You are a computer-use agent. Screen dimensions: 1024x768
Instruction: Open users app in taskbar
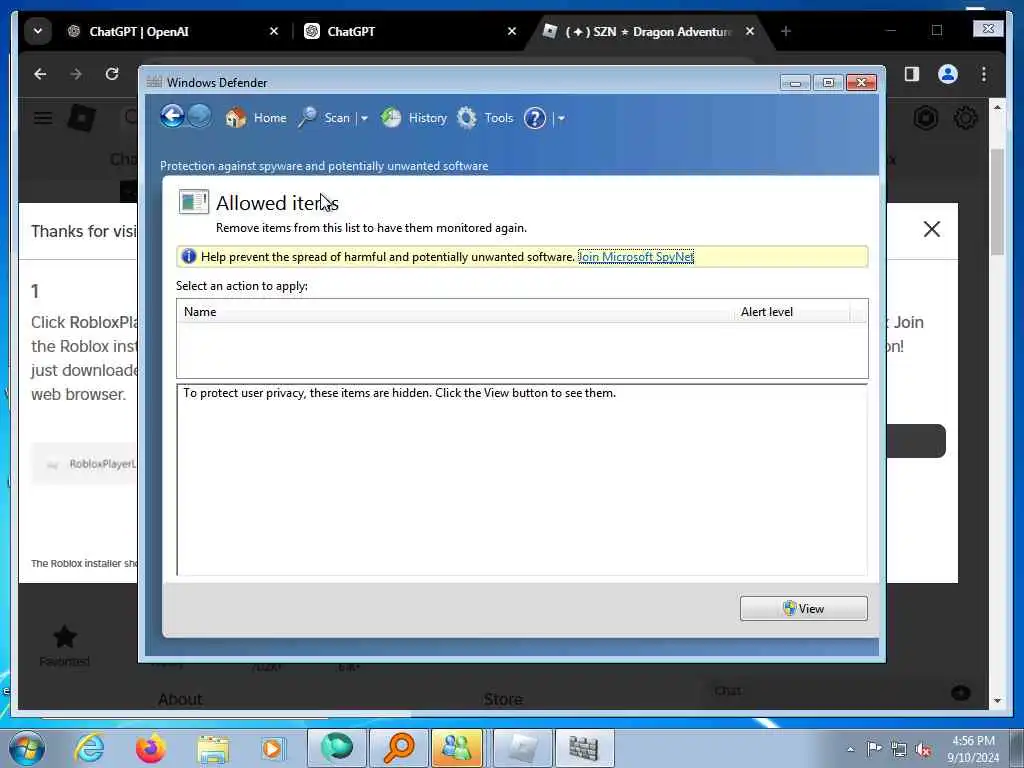(457, 748)
